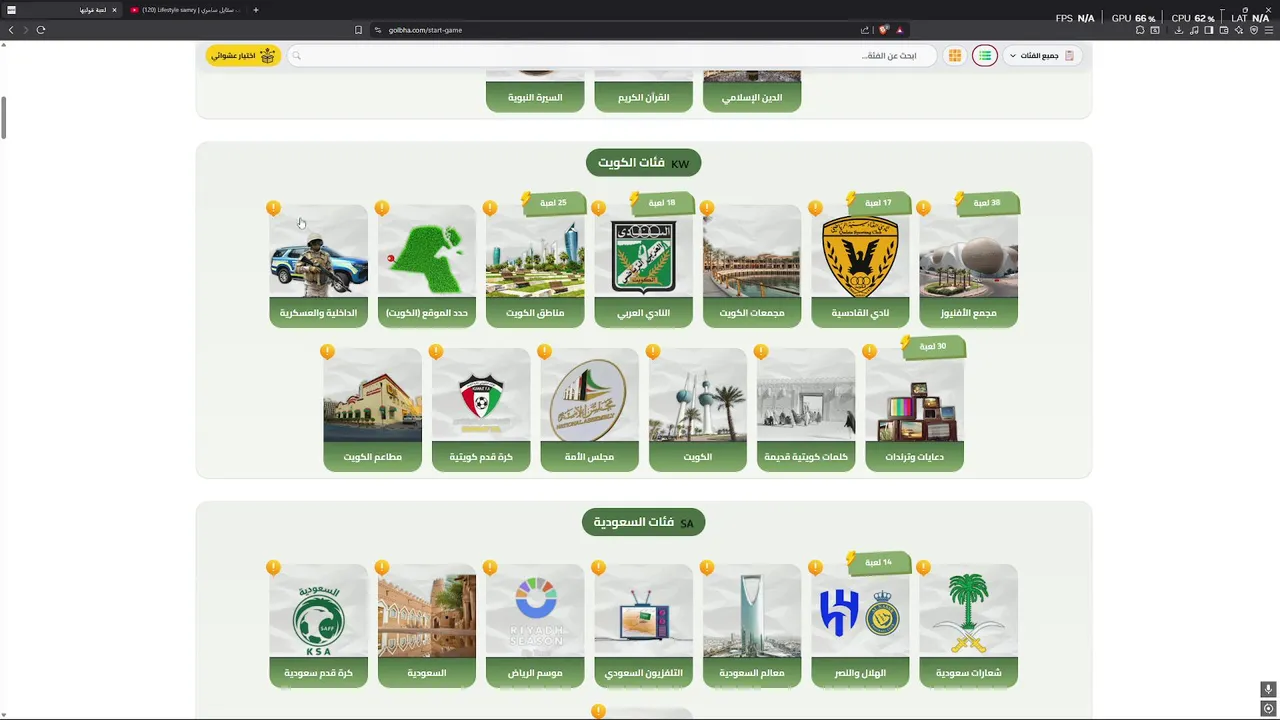Image resolution: width=1280 pixels, height=720 pixels.
Task: Open info icon on السعودية card
Action: click(x=382, y=568)
